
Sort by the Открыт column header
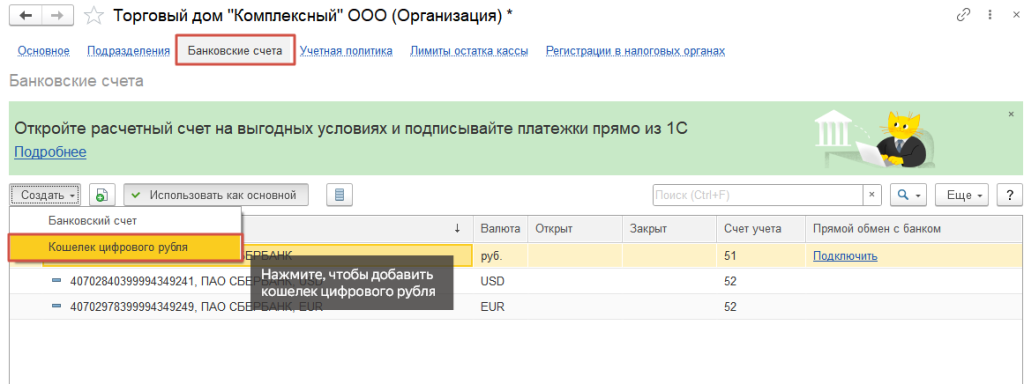[x=575, y=229]
